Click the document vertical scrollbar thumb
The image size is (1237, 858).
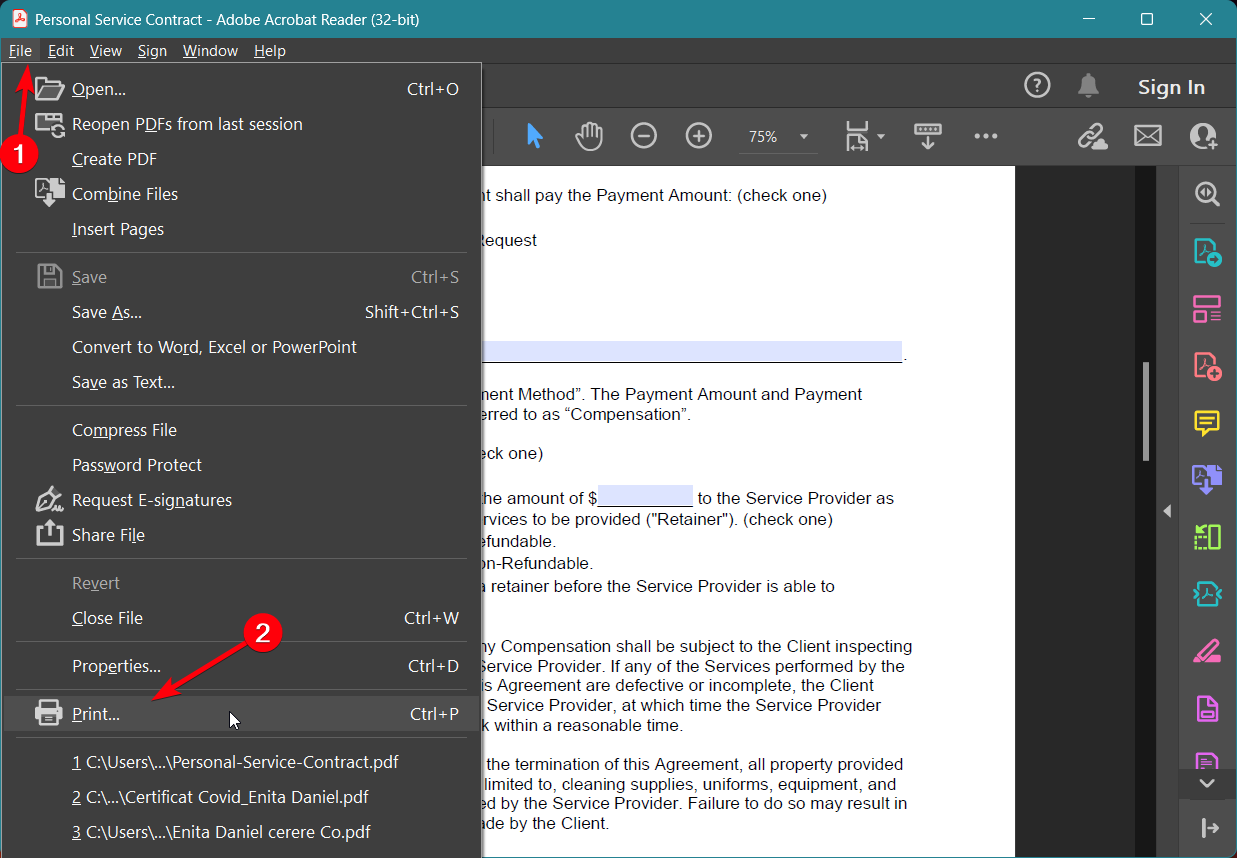[1146, 411]
